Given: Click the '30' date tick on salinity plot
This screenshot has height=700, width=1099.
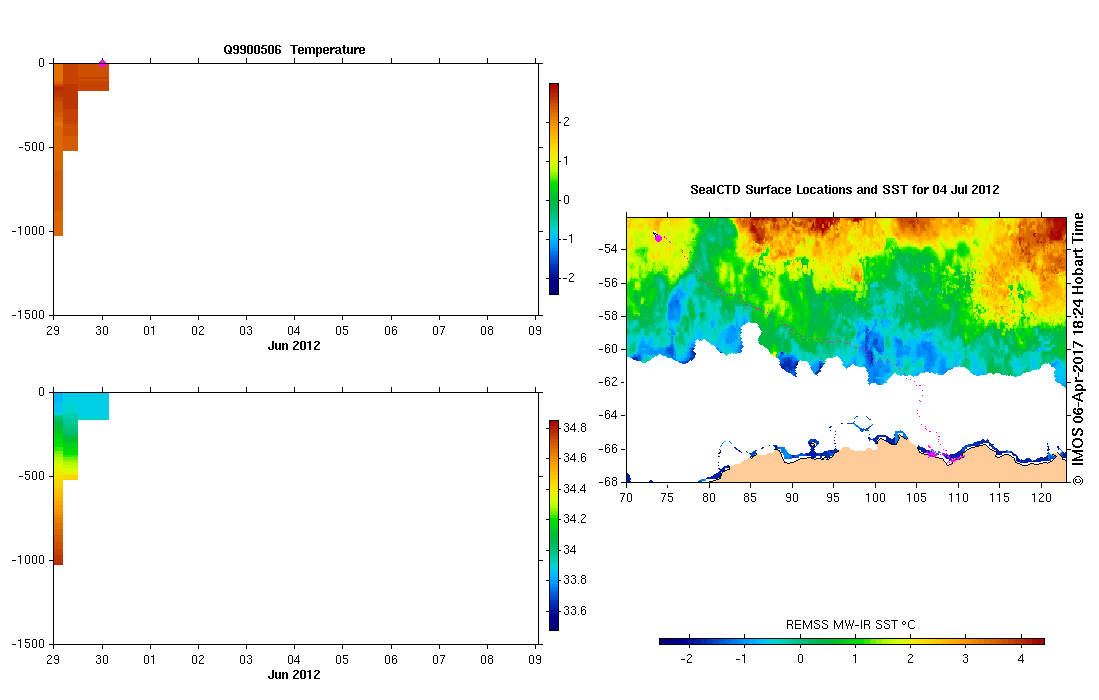Looking at the screenshot, I should click(x=102, y=660).
